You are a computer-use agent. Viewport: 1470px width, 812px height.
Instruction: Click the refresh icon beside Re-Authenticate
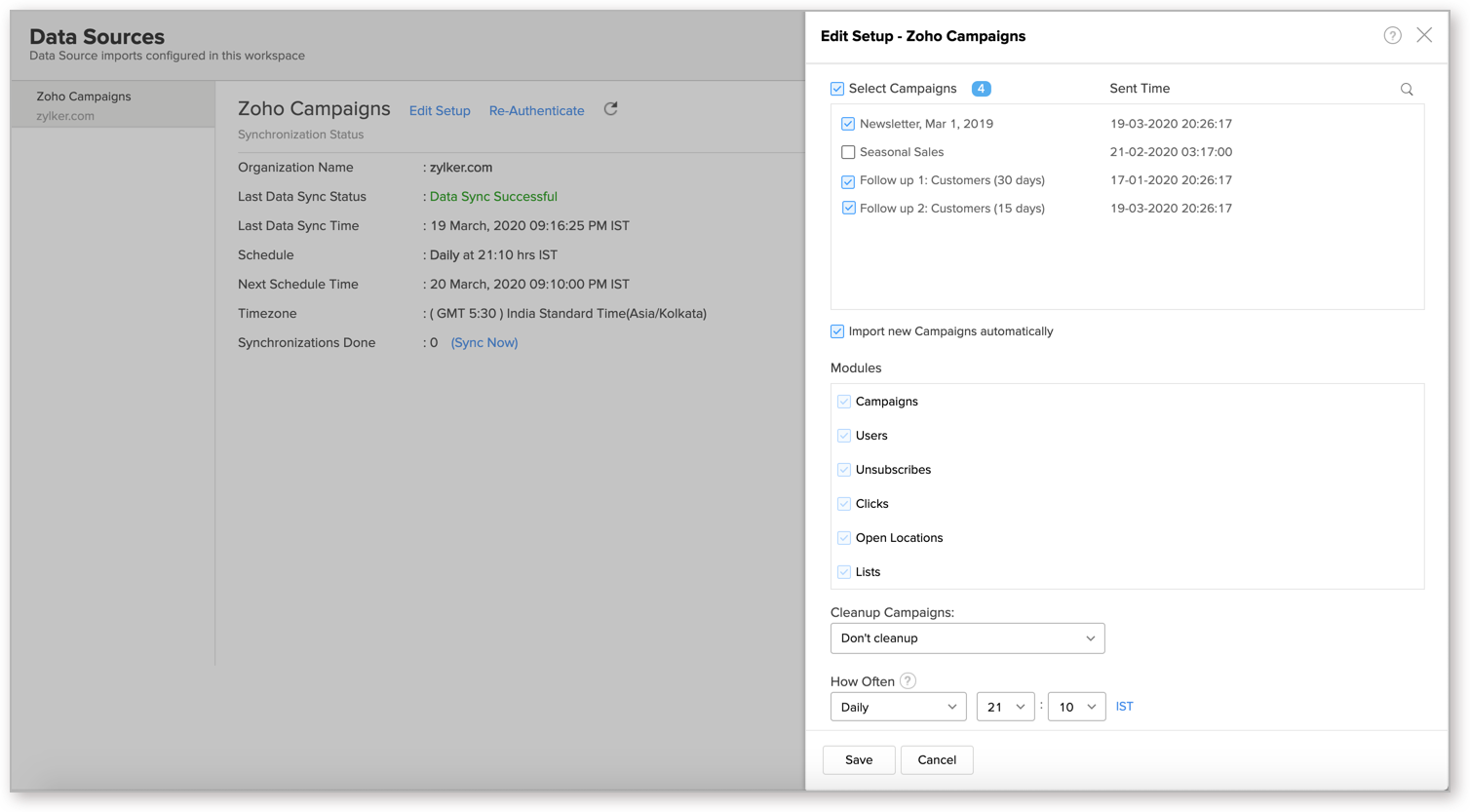(611, 109)
